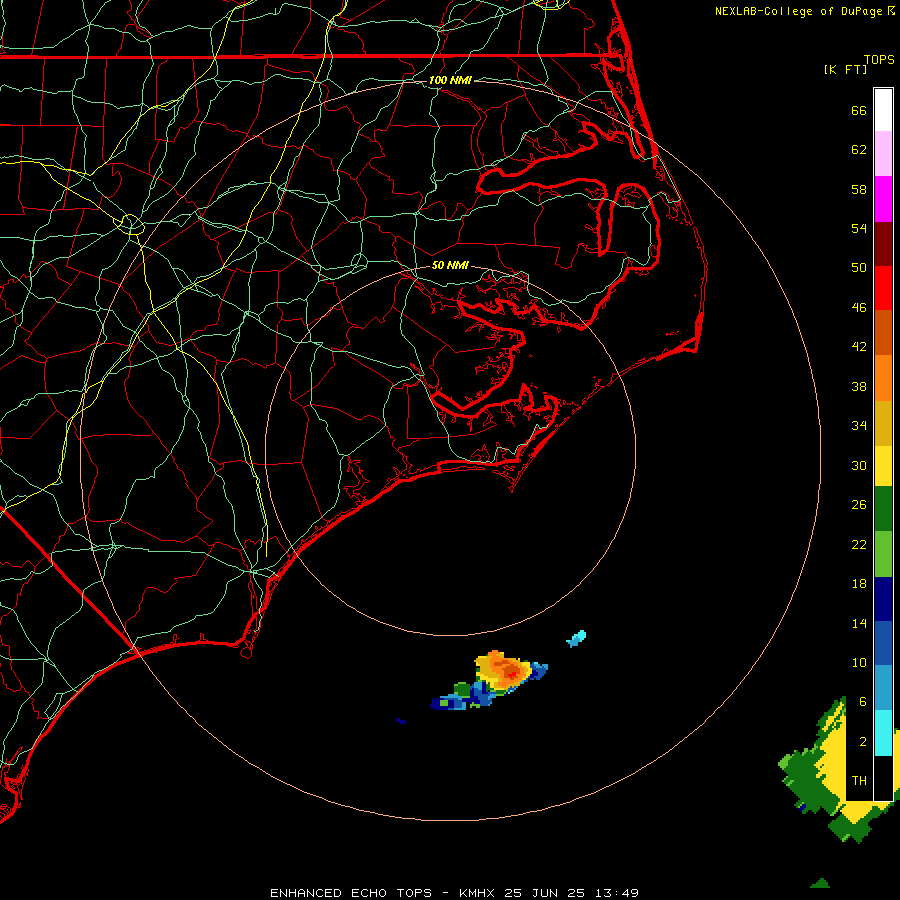Click the white swatch in the tops legend
This screenshot has height=900, width=900.
pos(883,110)
